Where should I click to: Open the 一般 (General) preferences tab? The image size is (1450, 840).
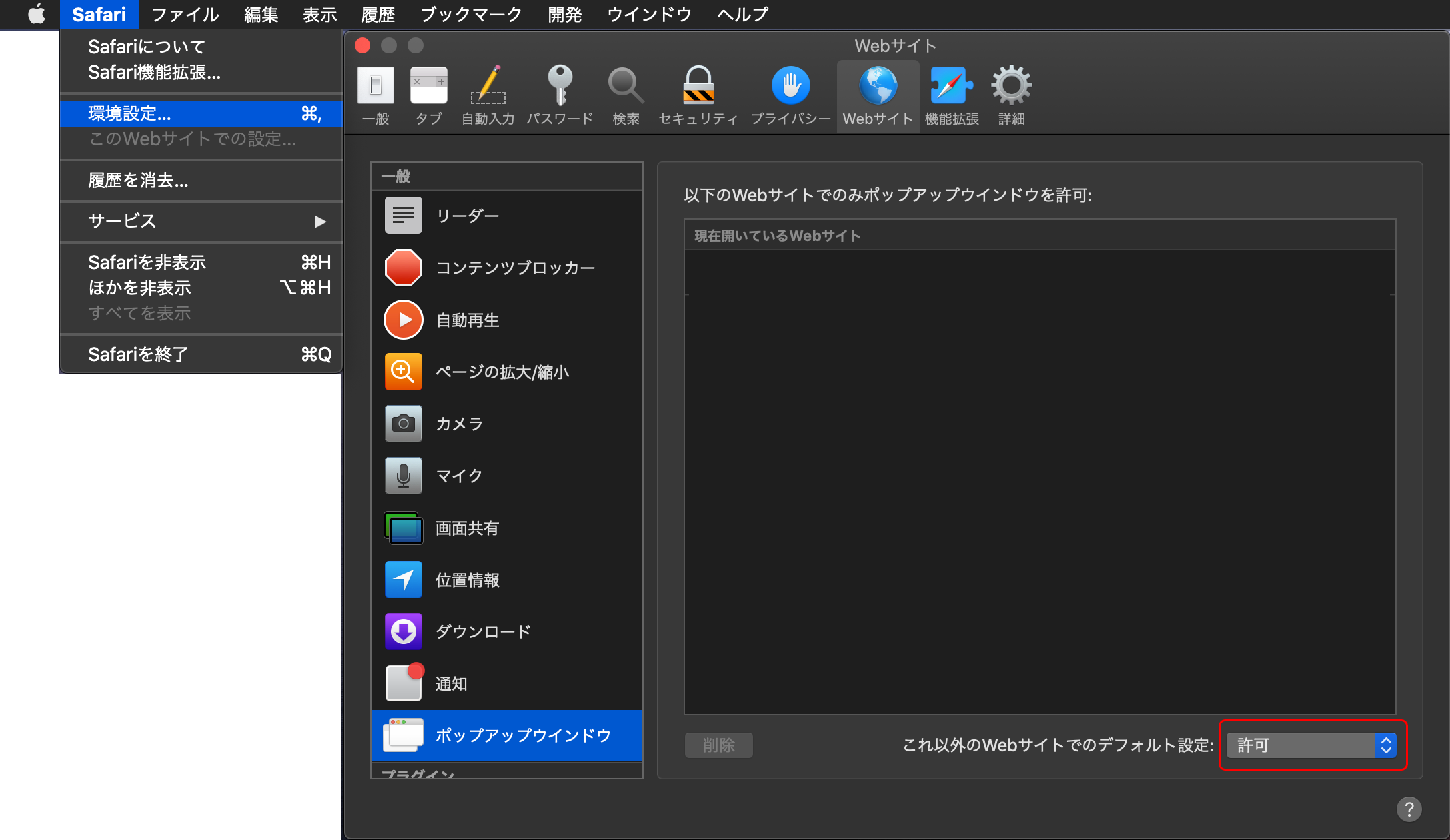point(376,96)
